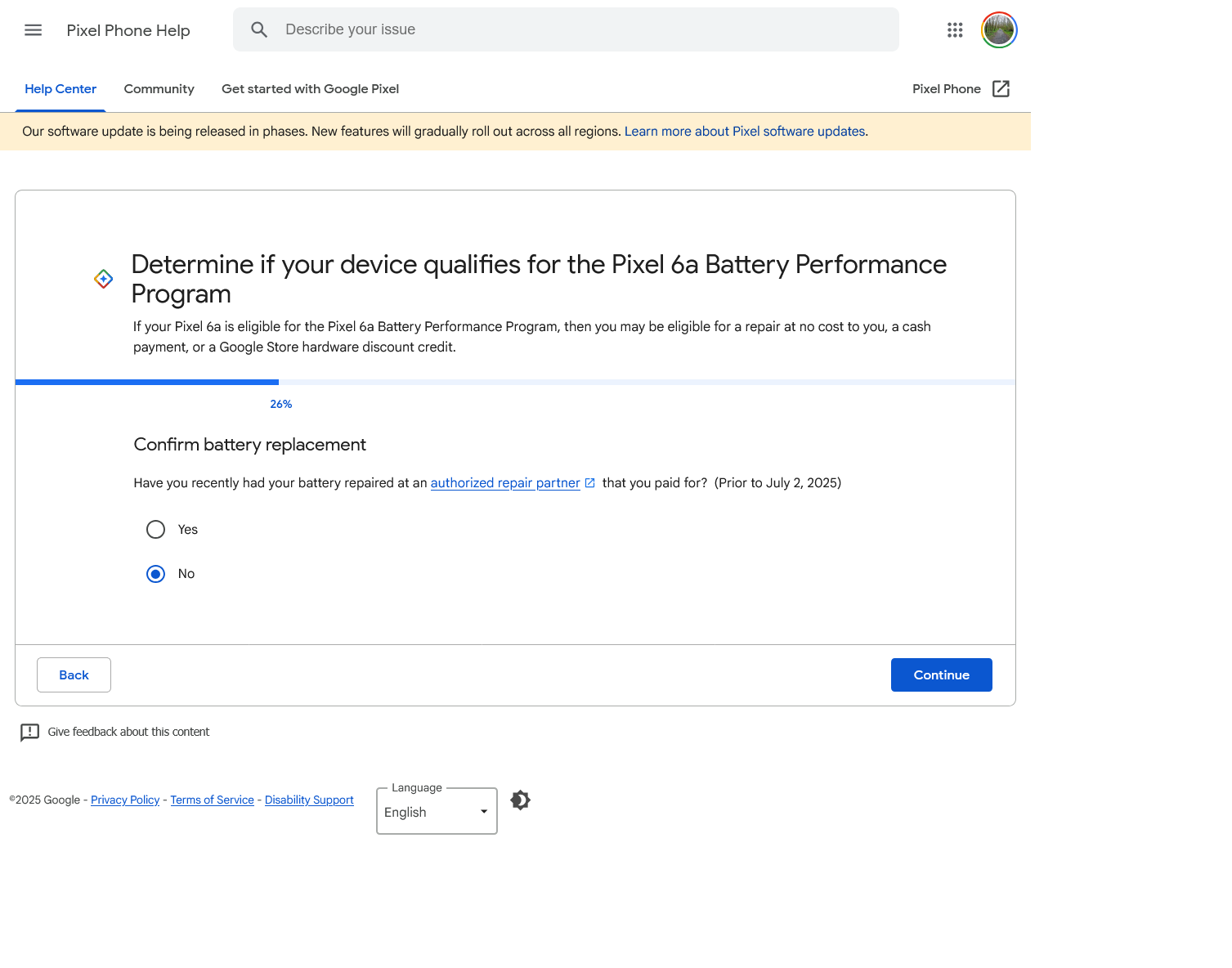The width and height of the screenshot is (1232, 968).
Task: Expand the English language combo box arrow
Action: coord(483,811)
